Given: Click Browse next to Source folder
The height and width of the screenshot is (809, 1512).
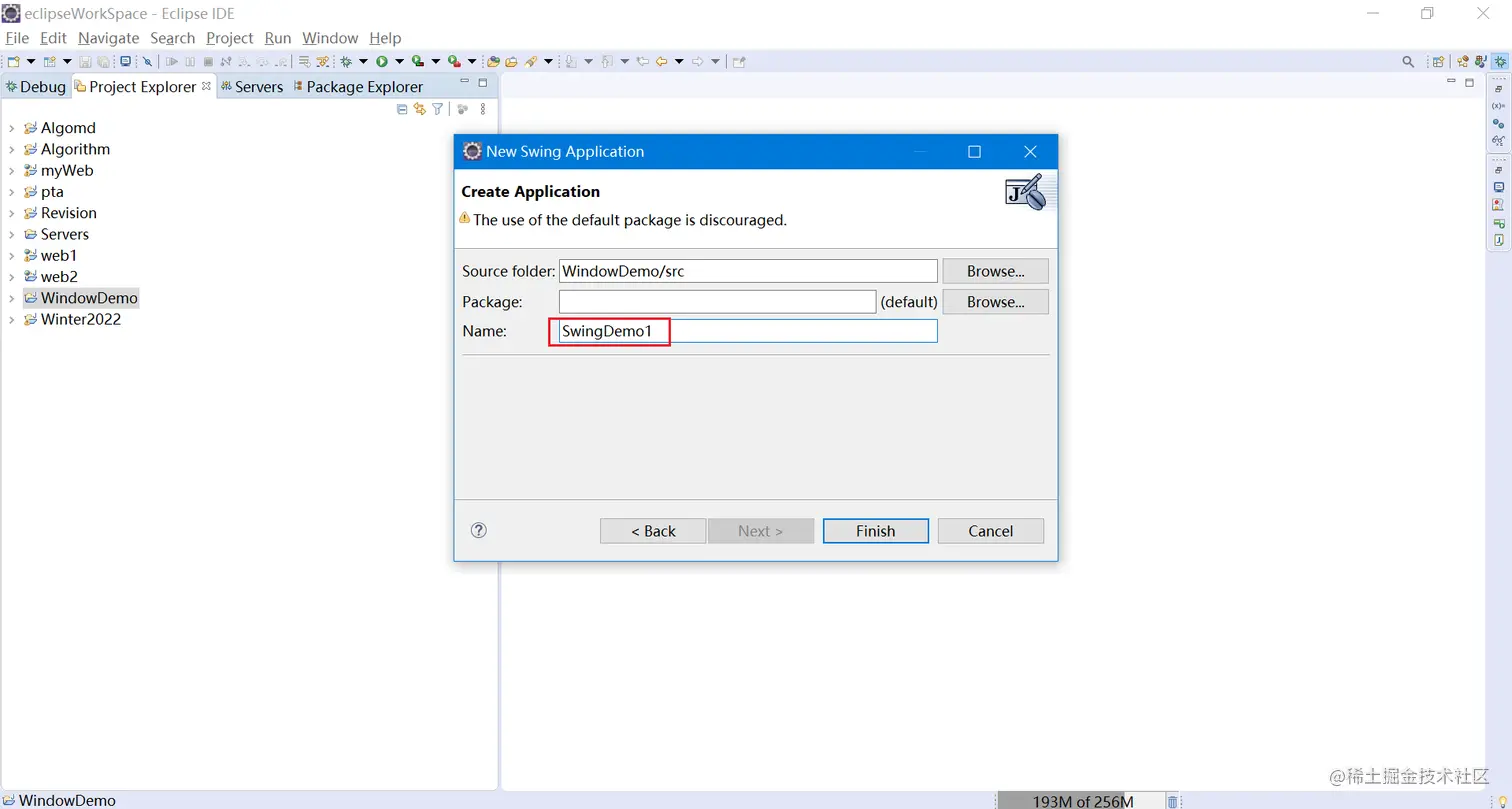Looking at the screenshot, I should 995,271.
